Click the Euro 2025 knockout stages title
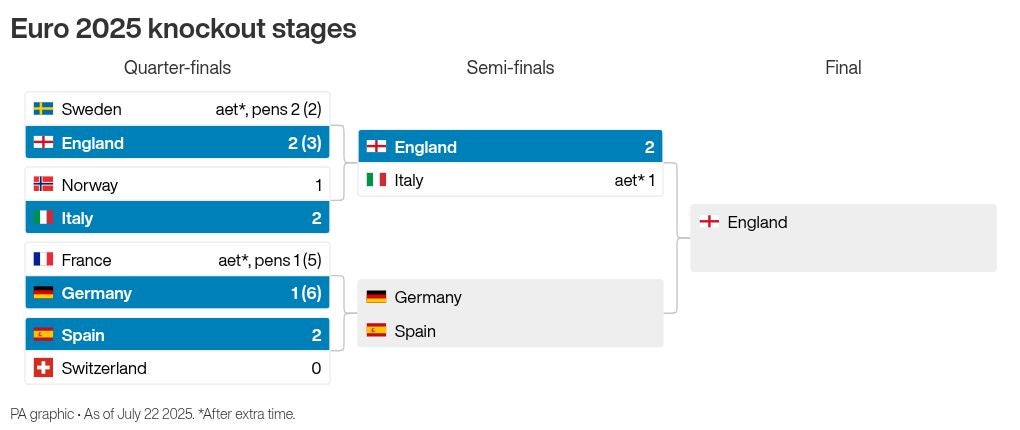The height and width of the screenshot is (430, 1020). [183, 29]
